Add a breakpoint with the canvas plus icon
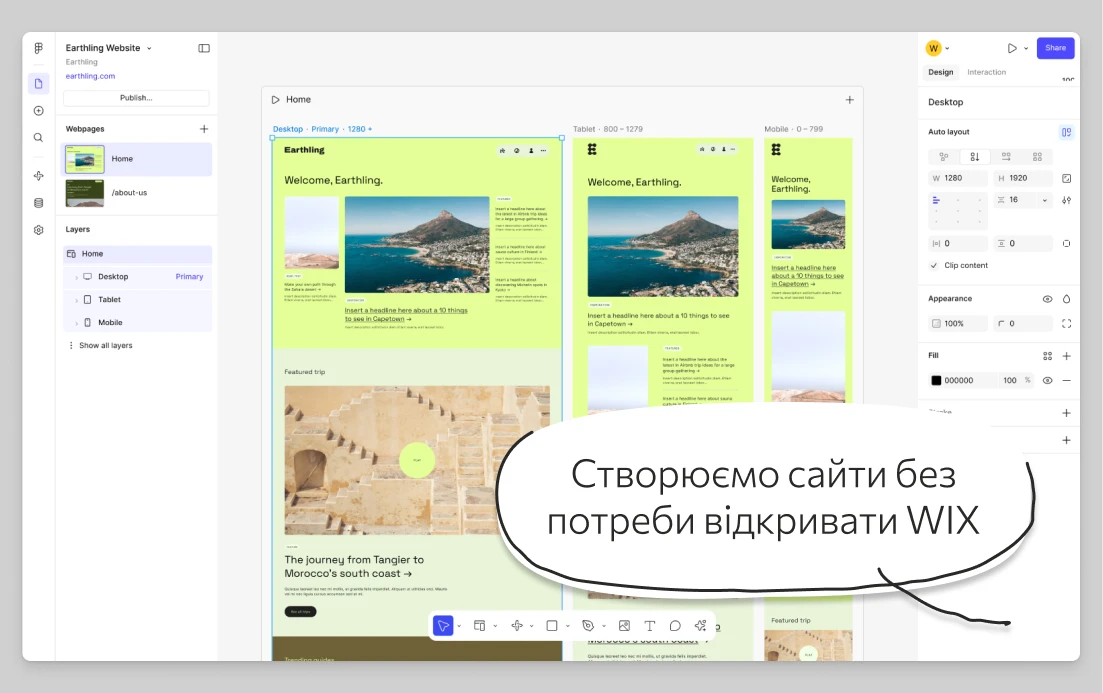This screenshot has width=1103, height=693. [x=850, y=100]
